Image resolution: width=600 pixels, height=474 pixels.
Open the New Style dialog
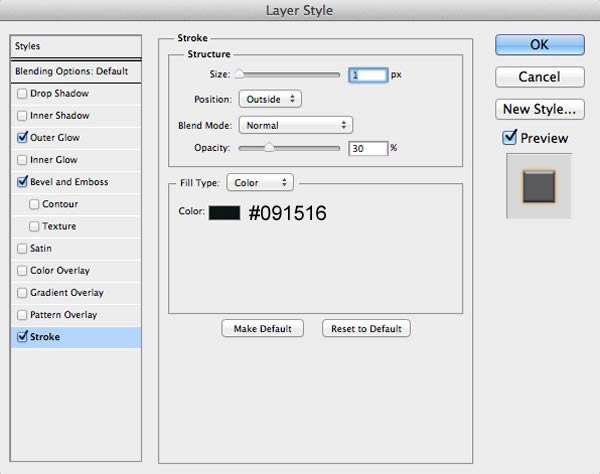click(540, 109)
